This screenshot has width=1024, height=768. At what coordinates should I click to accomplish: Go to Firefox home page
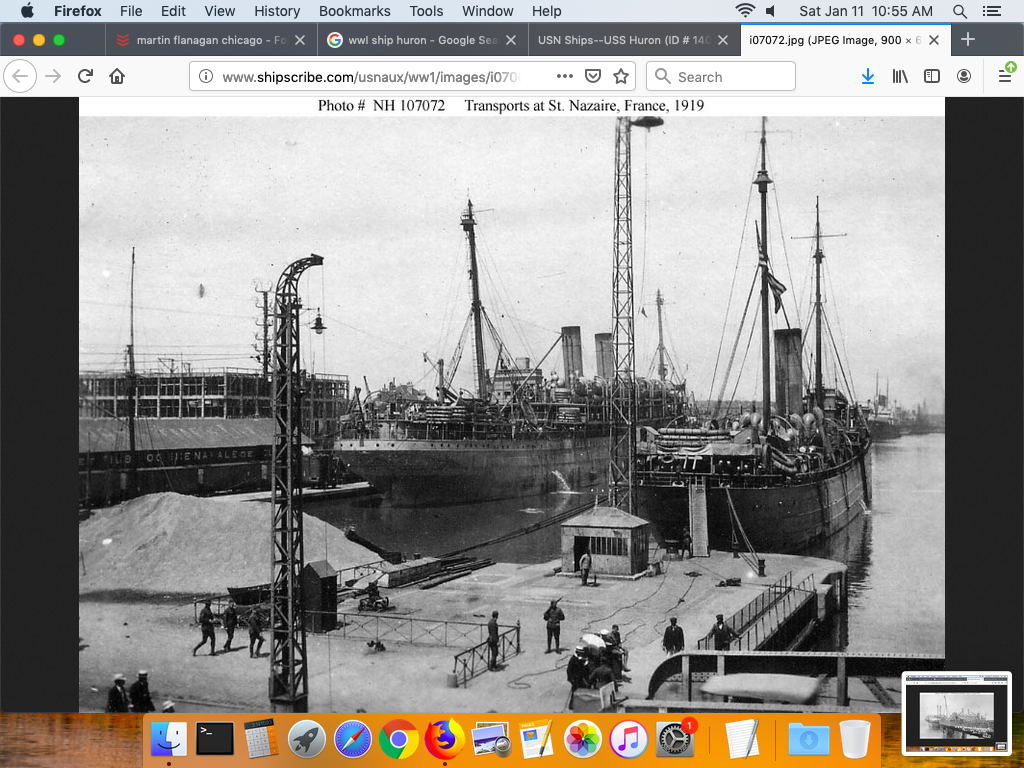tap(117, 77)
